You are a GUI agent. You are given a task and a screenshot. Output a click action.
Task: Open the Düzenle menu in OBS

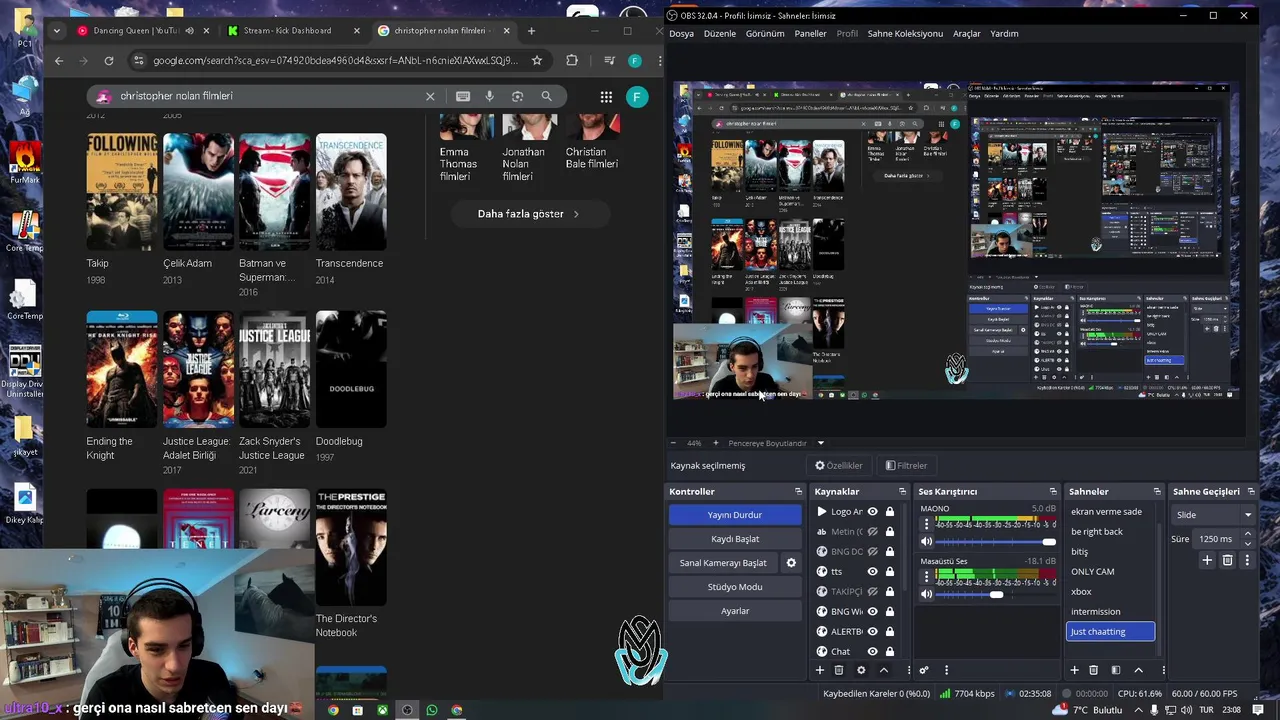tap(720, 33)
